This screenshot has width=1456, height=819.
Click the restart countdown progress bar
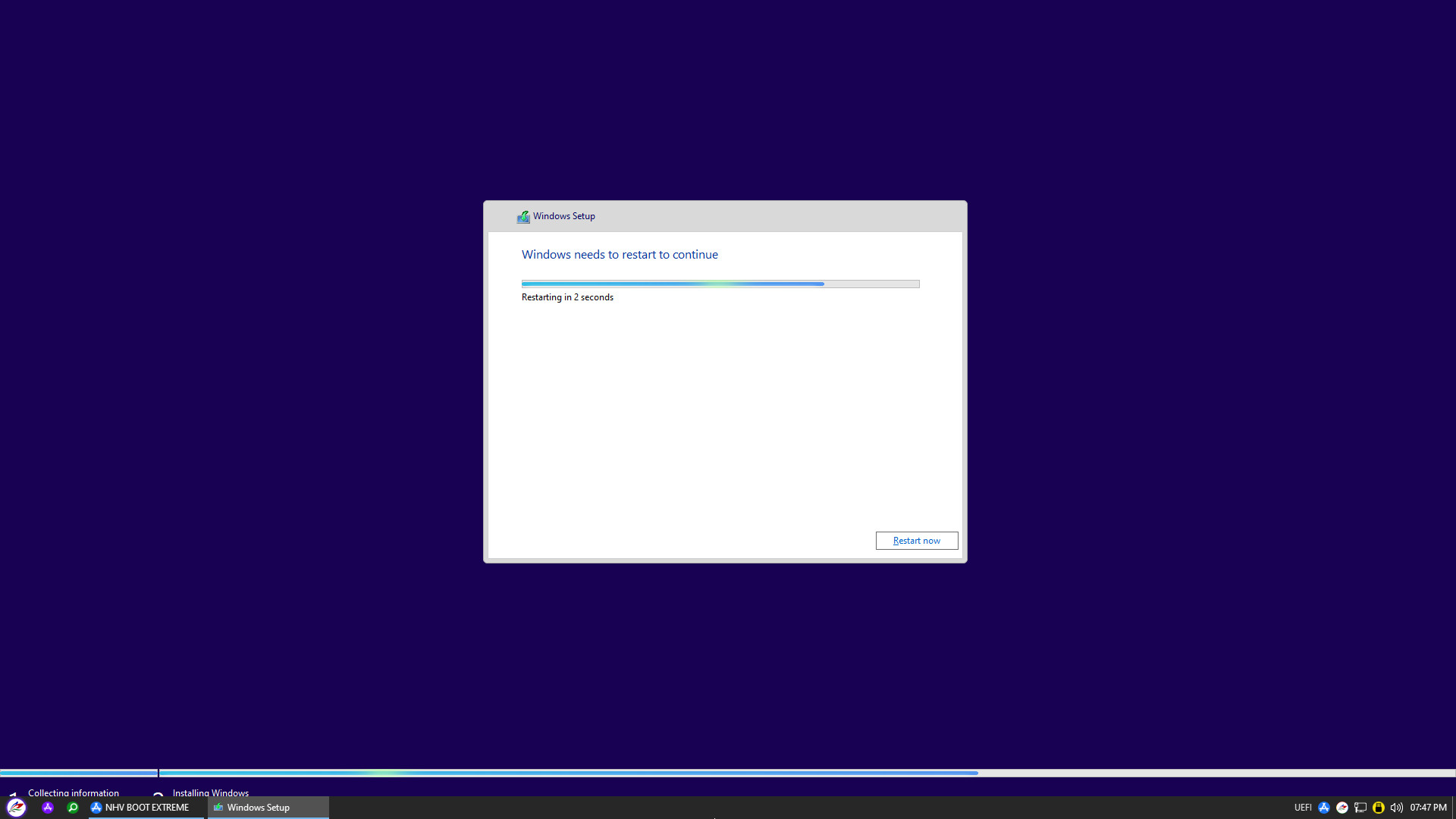720,284
